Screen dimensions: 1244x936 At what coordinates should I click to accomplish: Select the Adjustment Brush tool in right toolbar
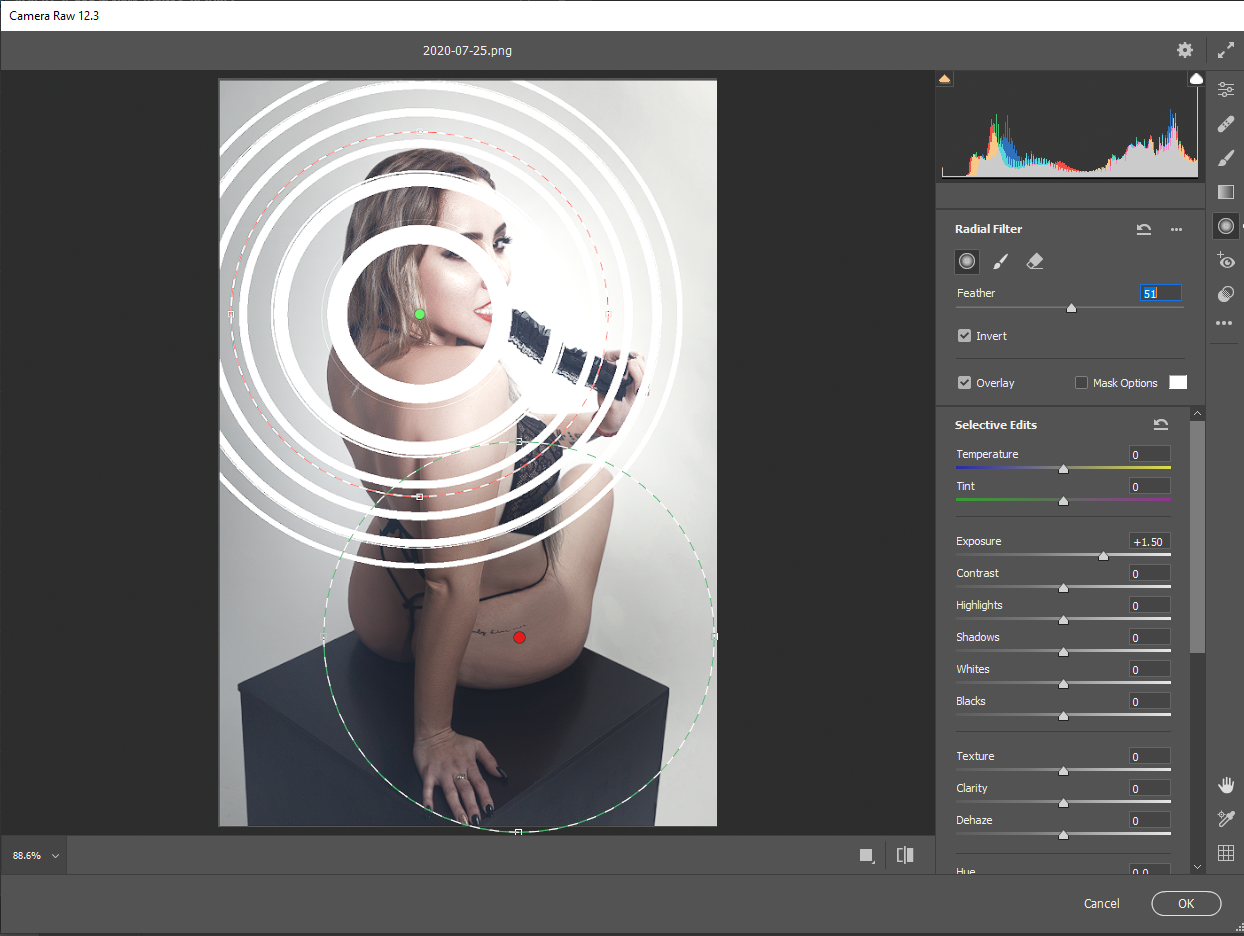[1226, 158]
